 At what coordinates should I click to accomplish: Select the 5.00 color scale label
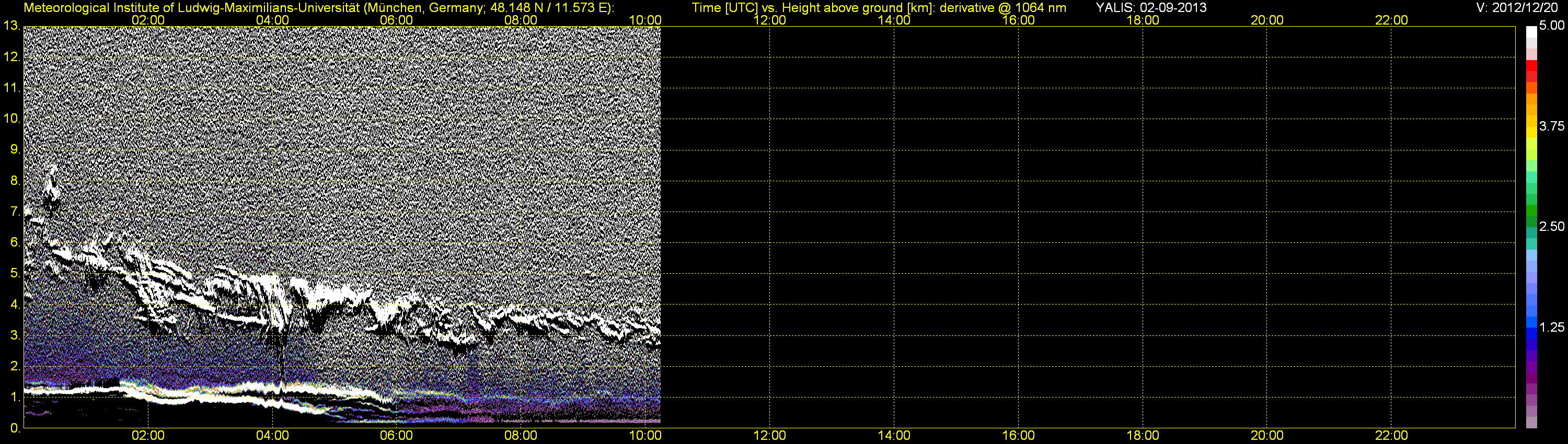tap(1552, 26)
